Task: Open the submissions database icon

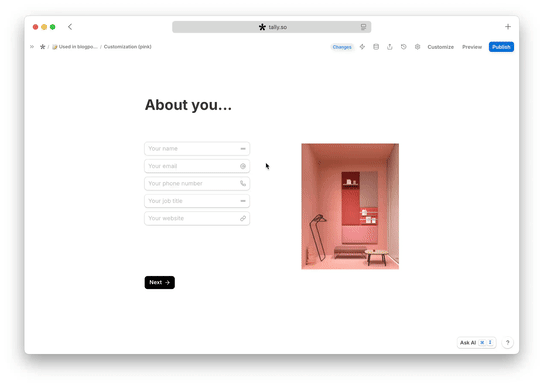Action: 376,47
